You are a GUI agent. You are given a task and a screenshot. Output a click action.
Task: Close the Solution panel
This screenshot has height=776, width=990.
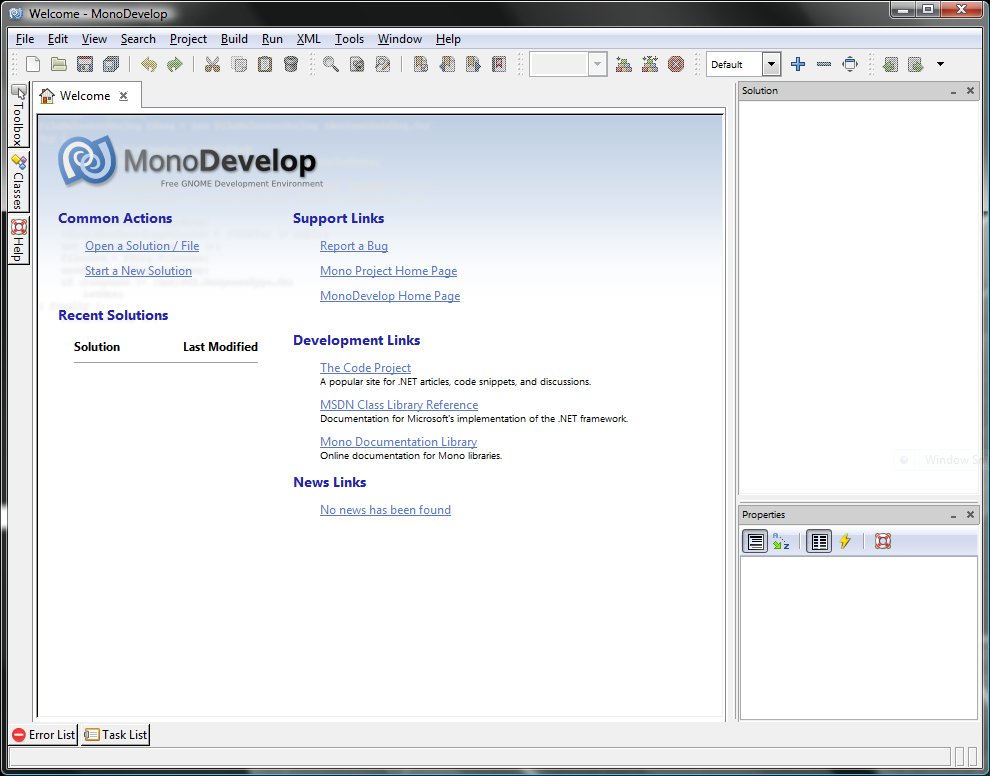(x=970, y=91)
